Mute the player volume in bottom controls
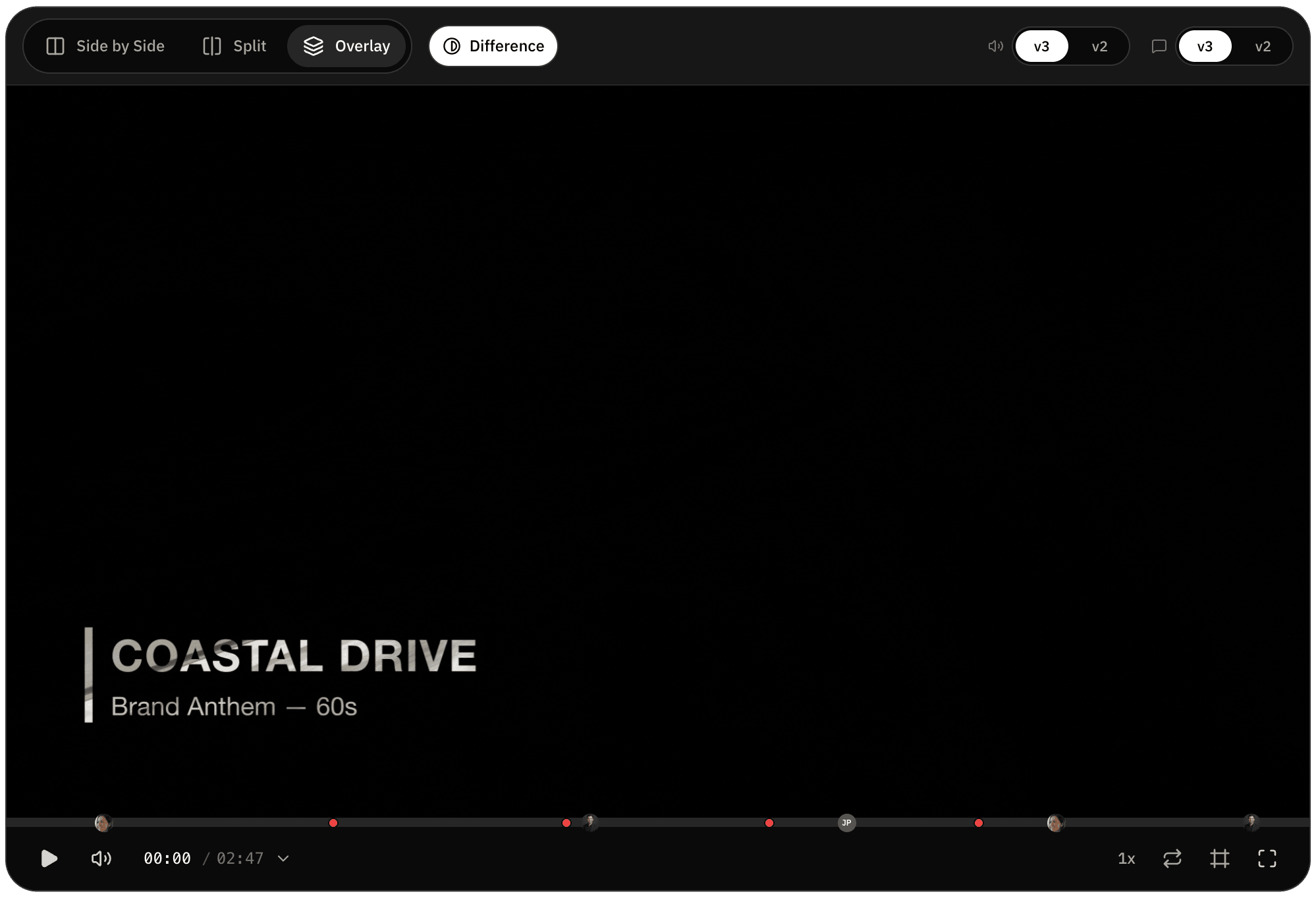Screen dimensions: 1316x898 101,858
